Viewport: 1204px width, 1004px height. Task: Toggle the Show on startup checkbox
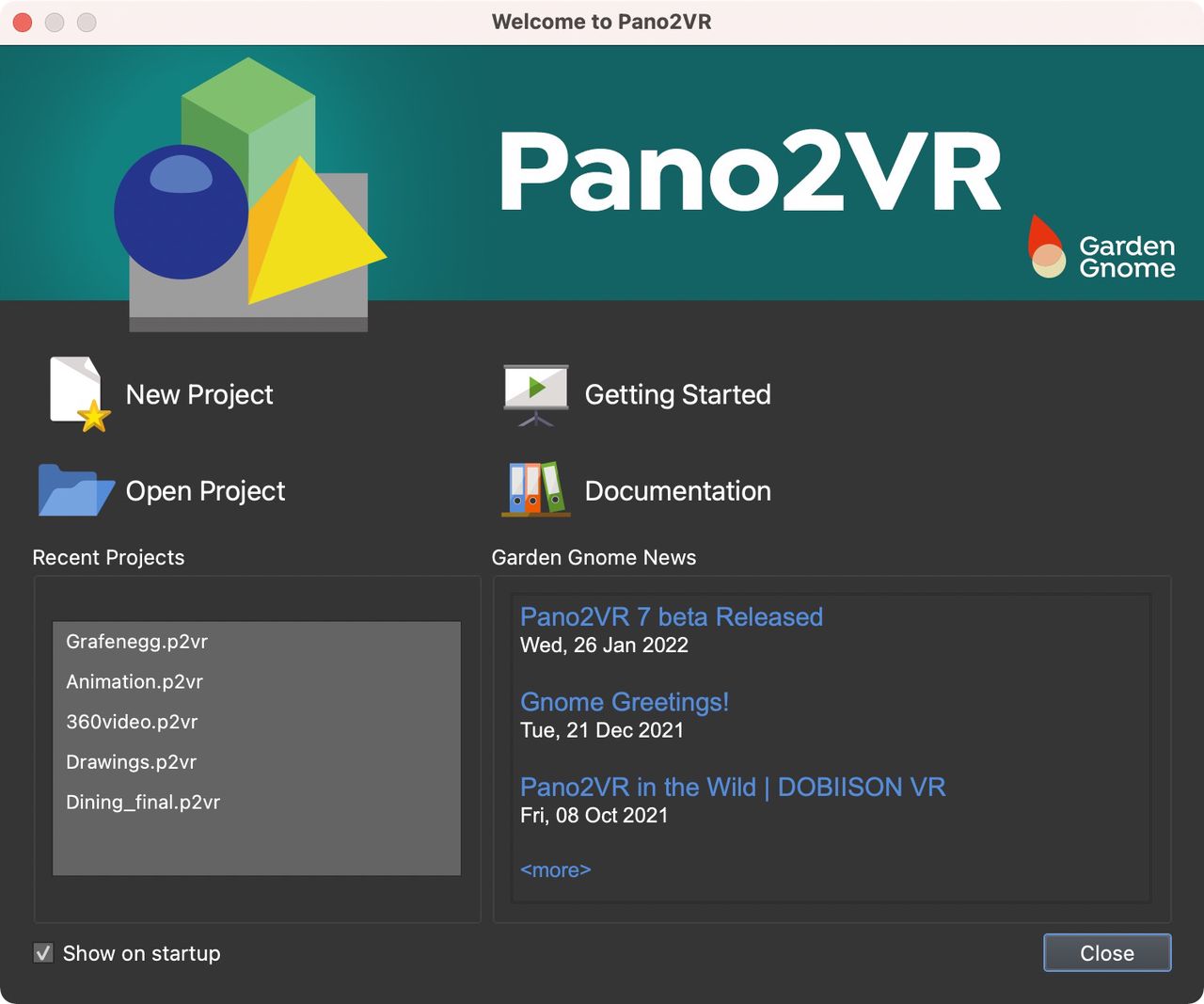click(43, 952)
